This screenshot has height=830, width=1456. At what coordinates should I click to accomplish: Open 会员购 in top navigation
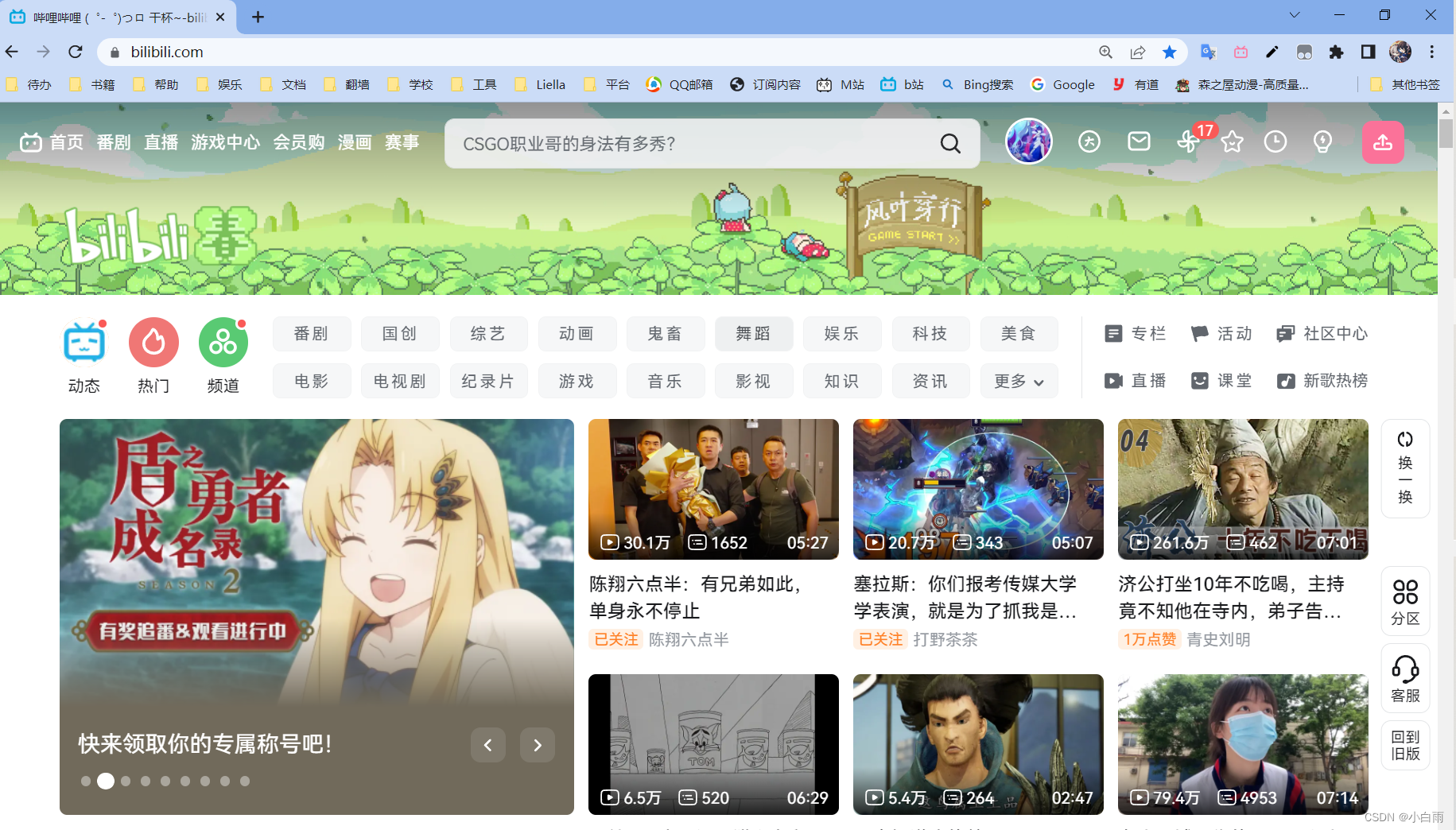pyautogui.click(x=299, y=142)
